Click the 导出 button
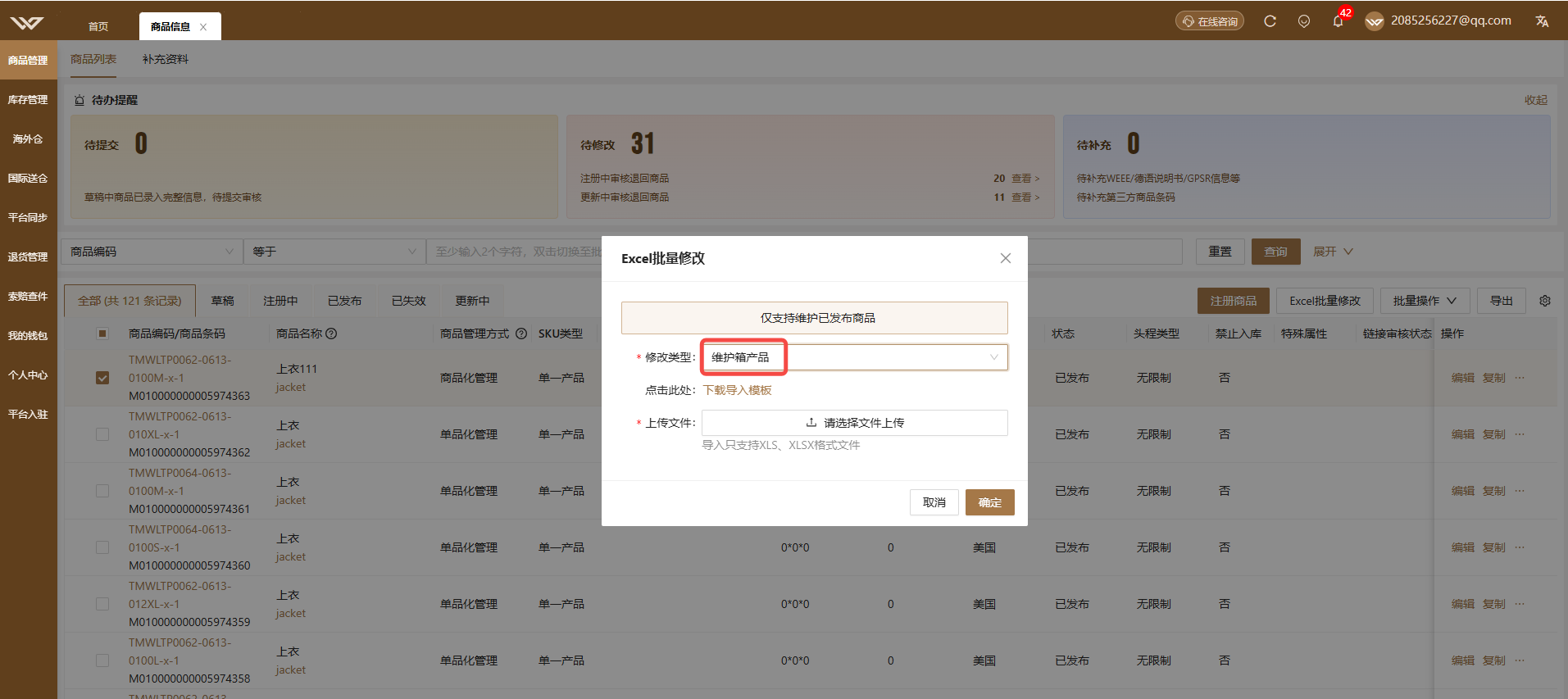The width and height of the screenshot is (1568, 699). (x=1502, y=301)
